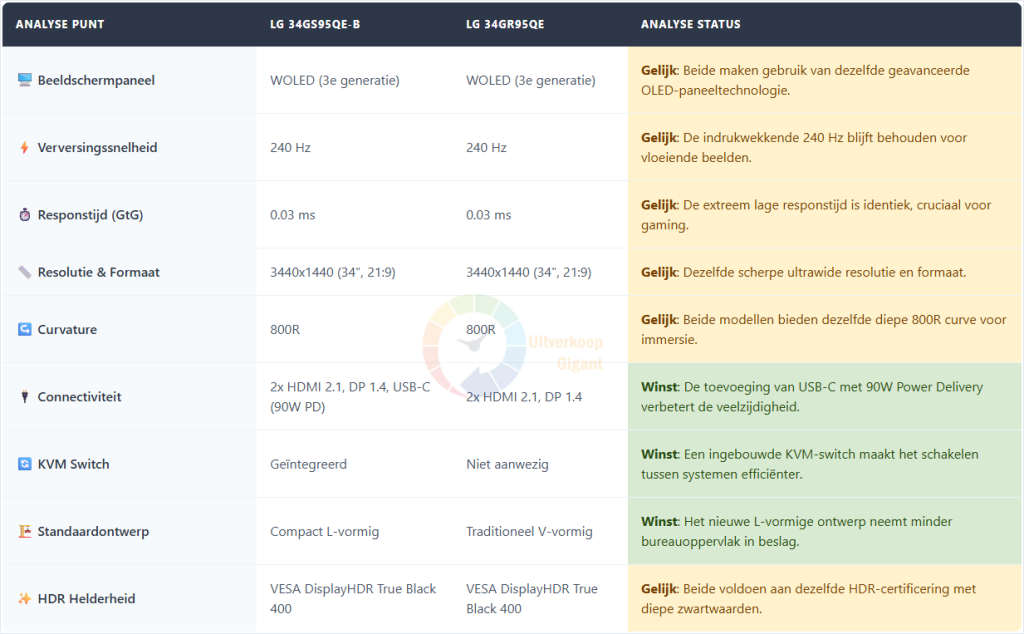
Task: Select True Black 400 under LG 34GR95QE
Action: tap(532, 599)
